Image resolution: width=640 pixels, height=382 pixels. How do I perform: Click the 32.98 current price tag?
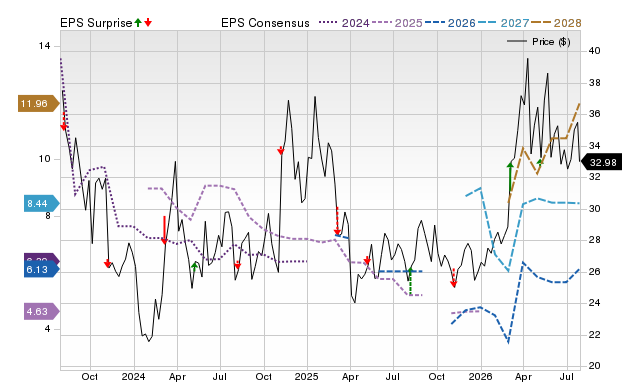coord(601,162)
